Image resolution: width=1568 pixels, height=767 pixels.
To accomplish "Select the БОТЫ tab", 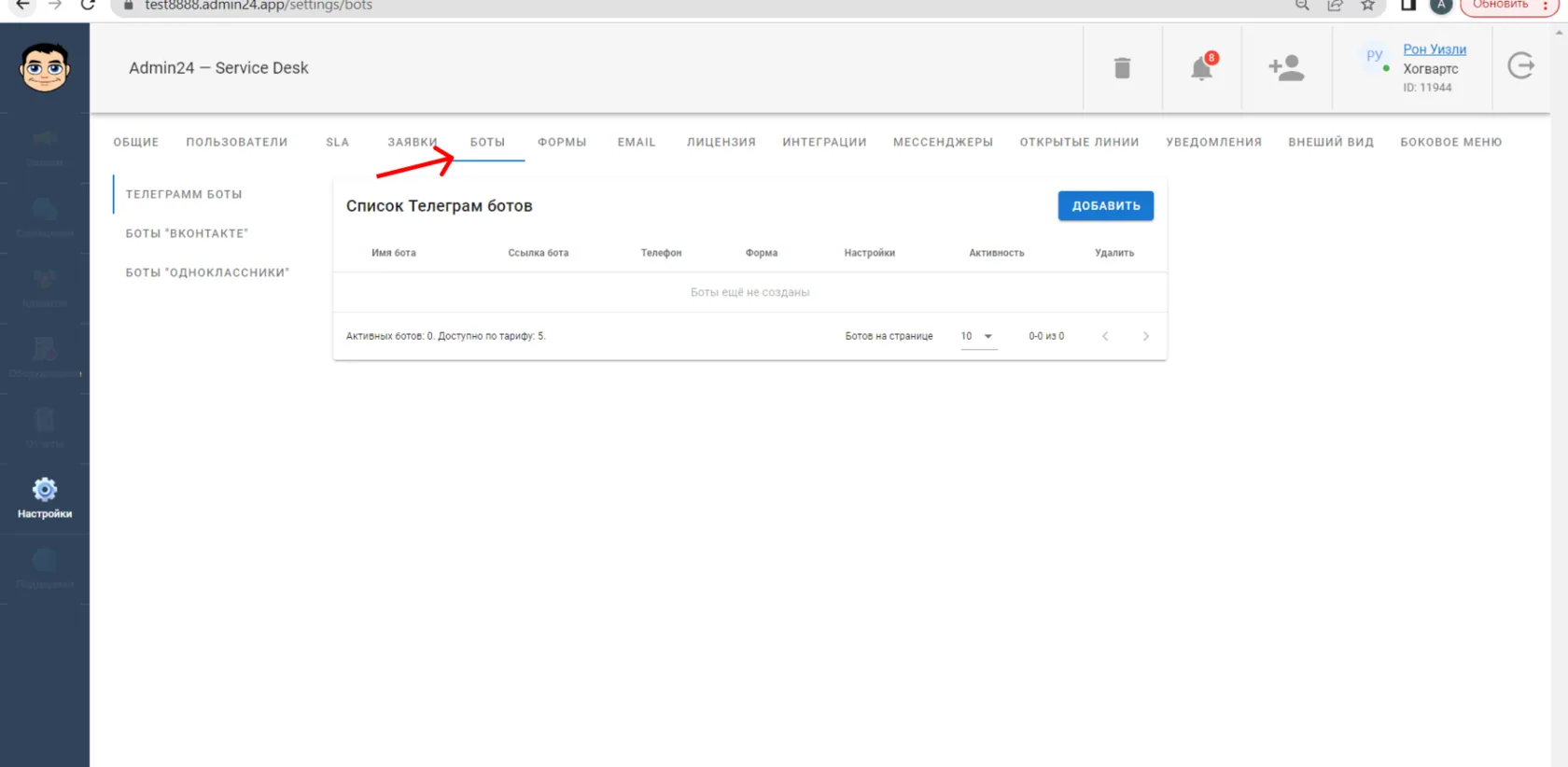I will point(487,142).
